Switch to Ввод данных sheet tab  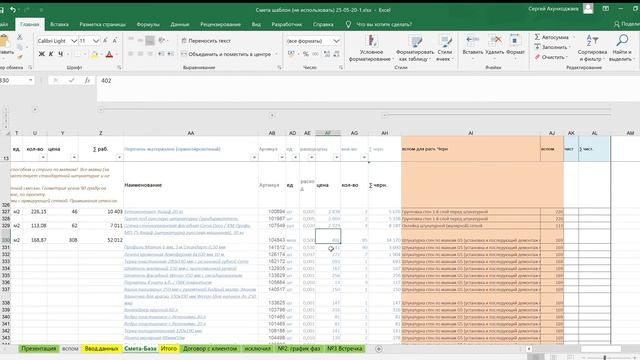pos(101,349)
